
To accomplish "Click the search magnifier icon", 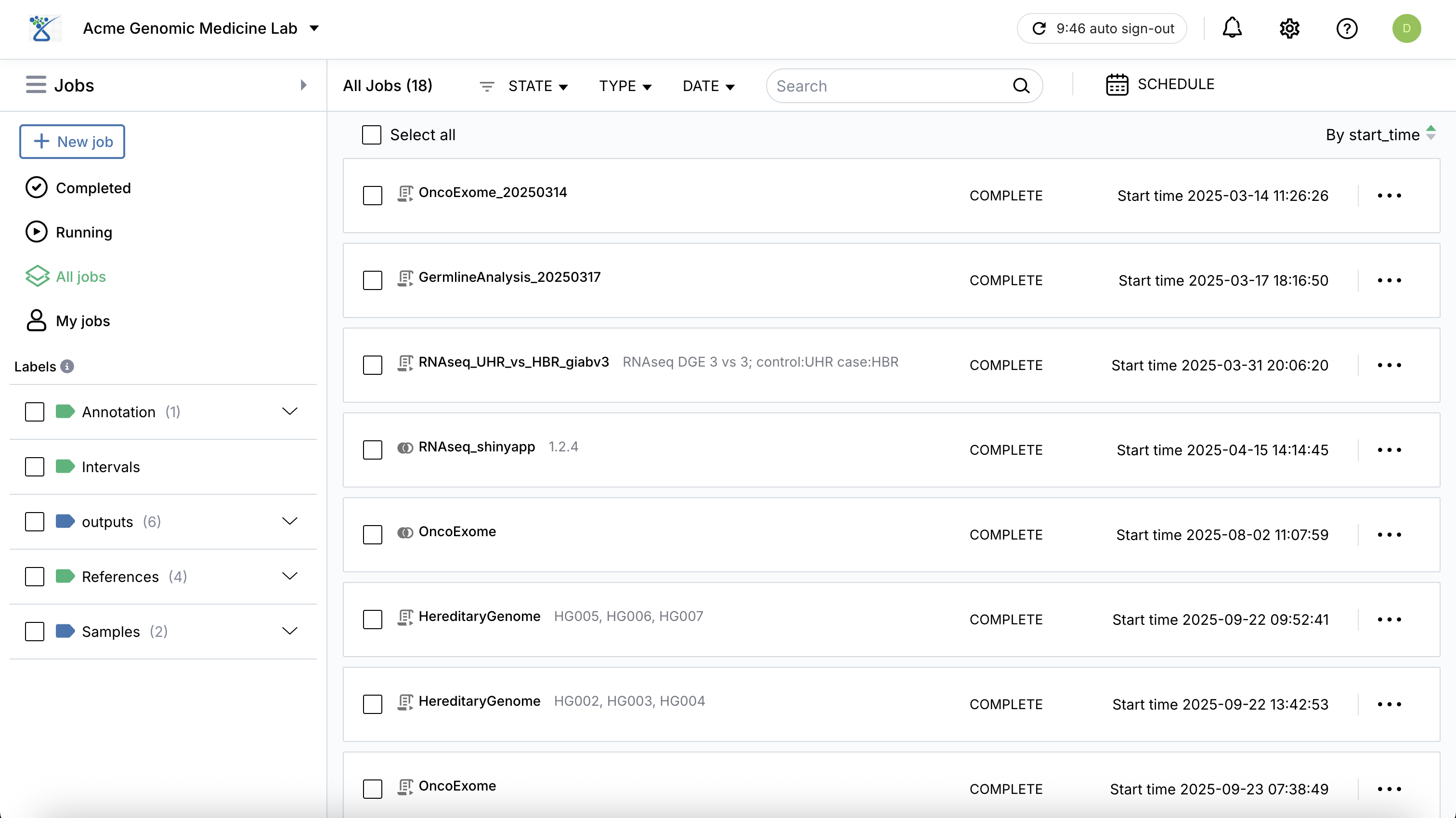I will [x=1021, y=85].
